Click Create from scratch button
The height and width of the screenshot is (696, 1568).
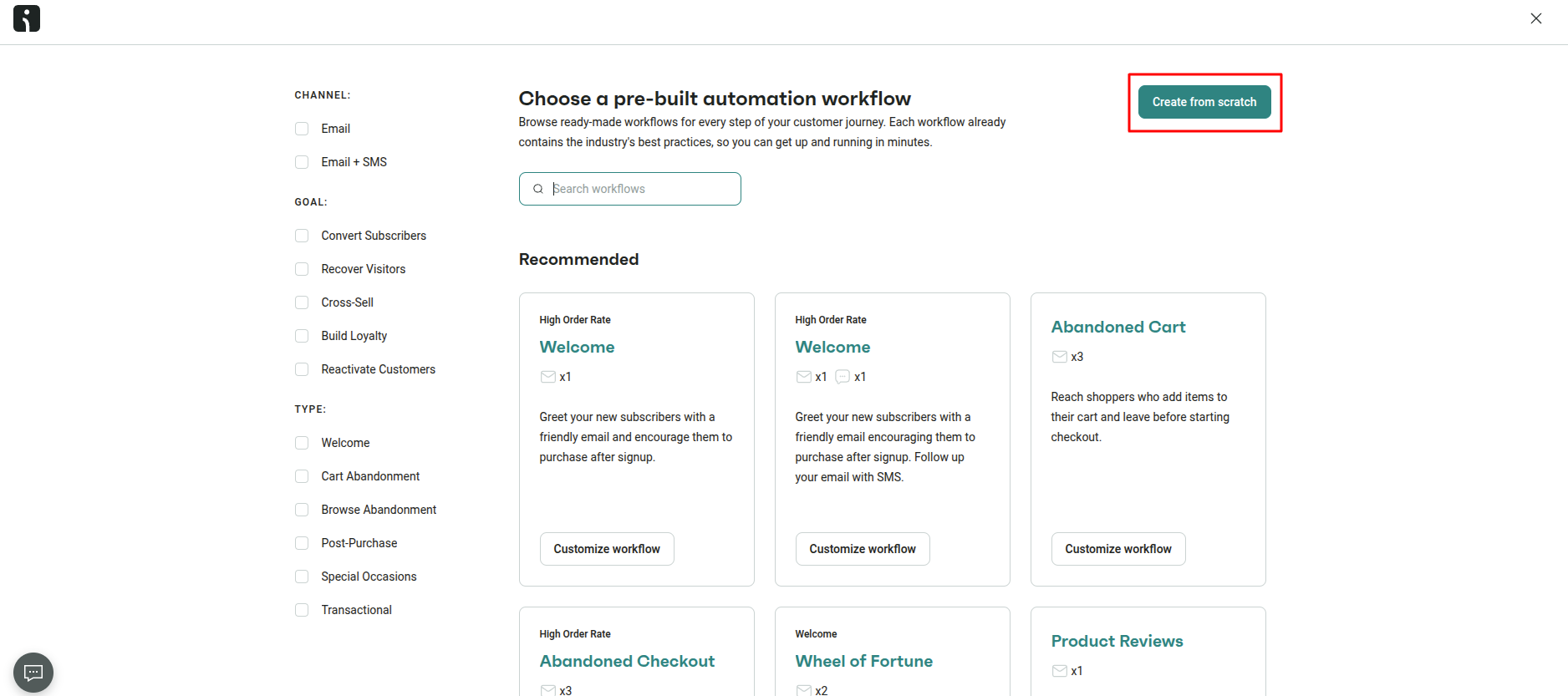[x=1204, y=102]
